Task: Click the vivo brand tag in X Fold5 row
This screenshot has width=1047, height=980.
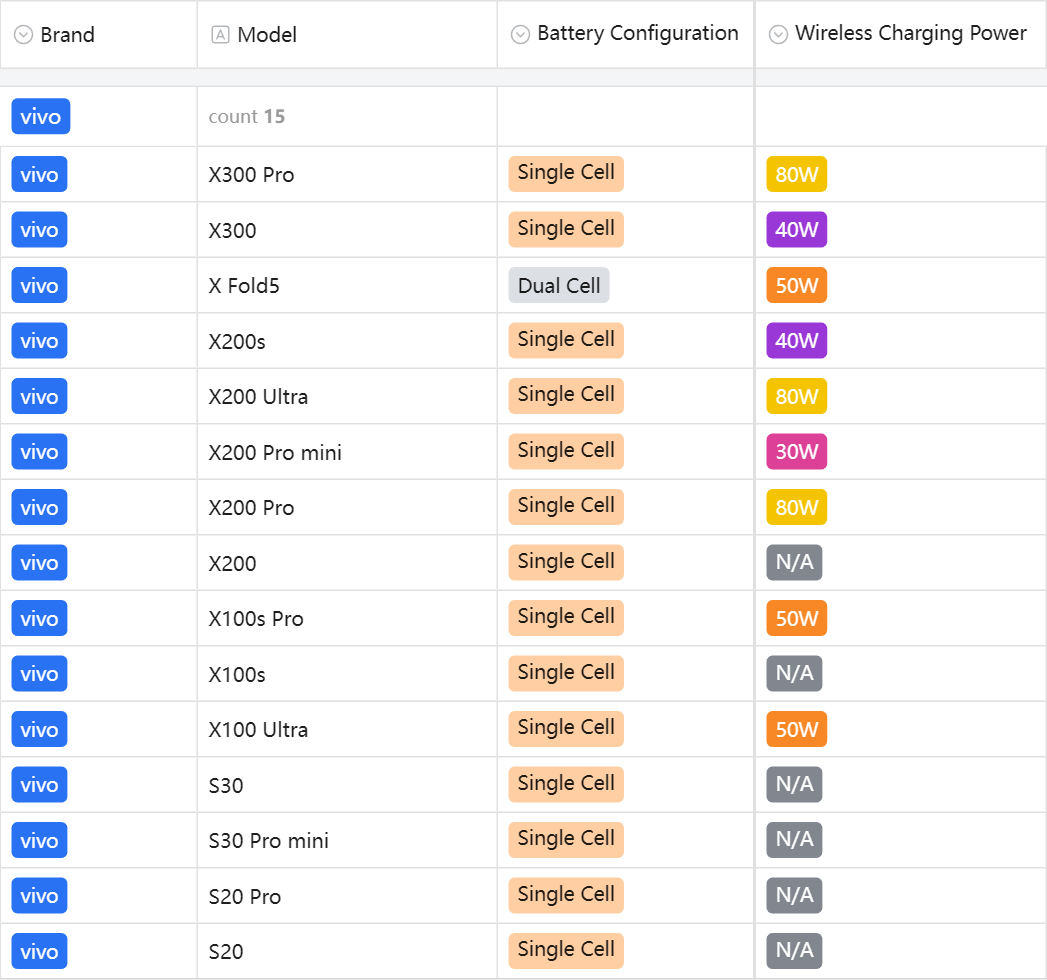Action: [39, 285]
